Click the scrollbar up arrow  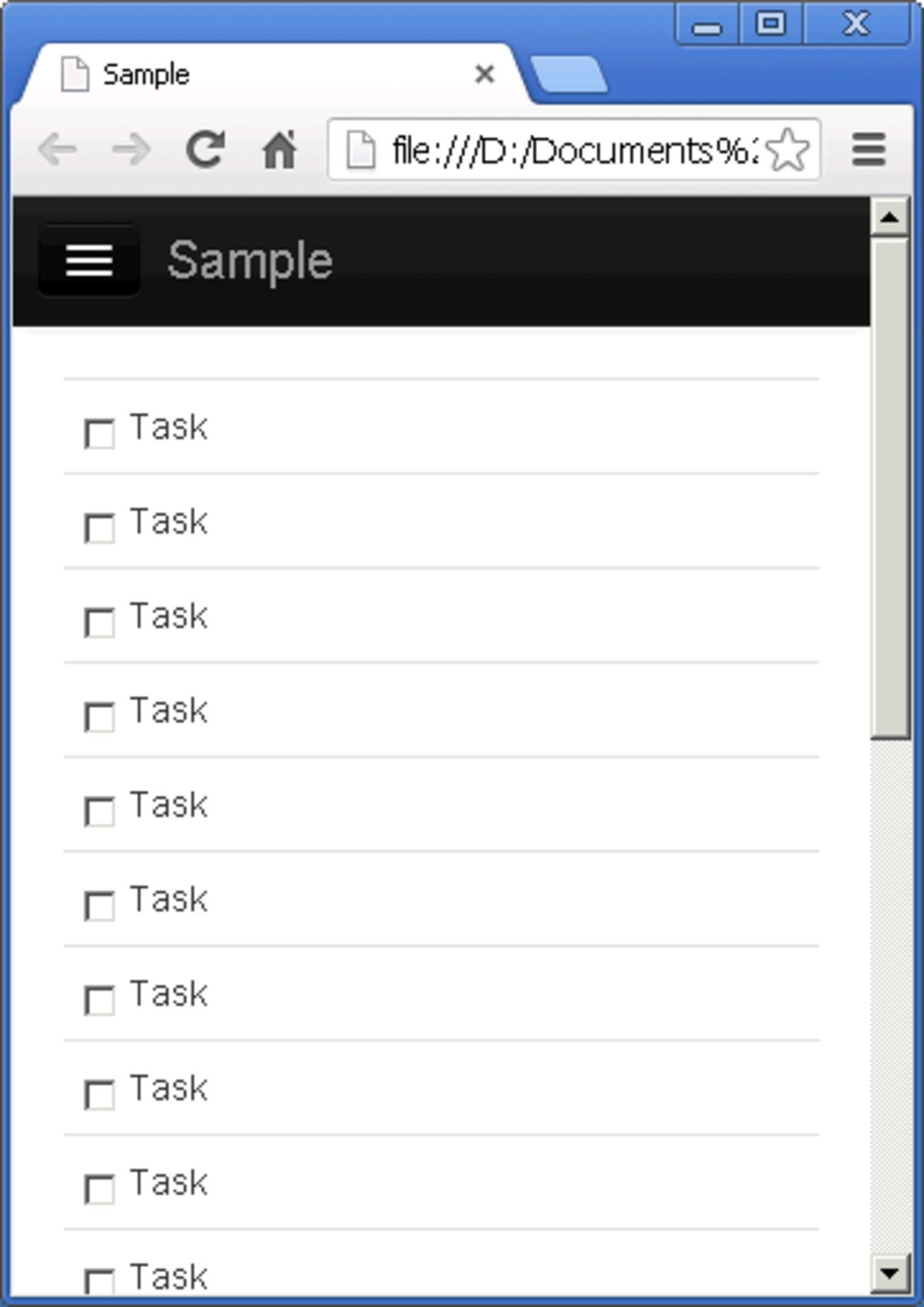pyautogui.click(x=890, y=217)
